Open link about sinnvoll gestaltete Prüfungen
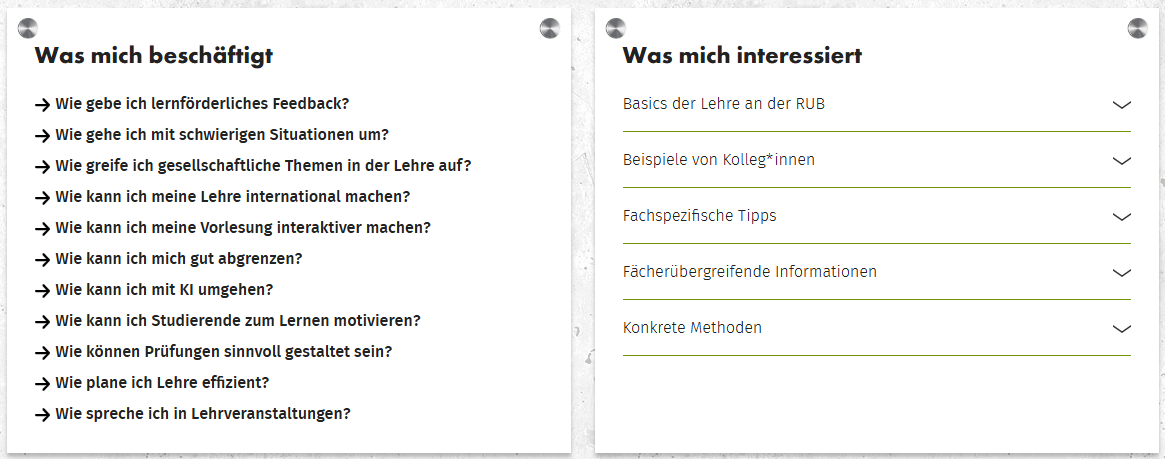The width and height of the screenshot is (1165, 459). (x=223, y=352)
